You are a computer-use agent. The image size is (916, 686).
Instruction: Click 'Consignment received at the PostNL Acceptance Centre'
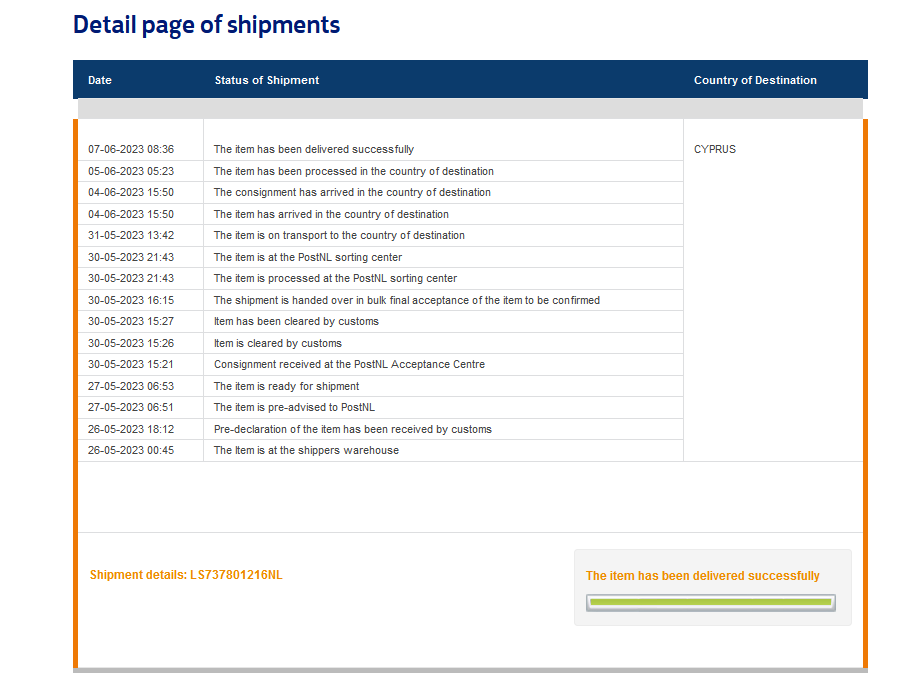[349, 364]
